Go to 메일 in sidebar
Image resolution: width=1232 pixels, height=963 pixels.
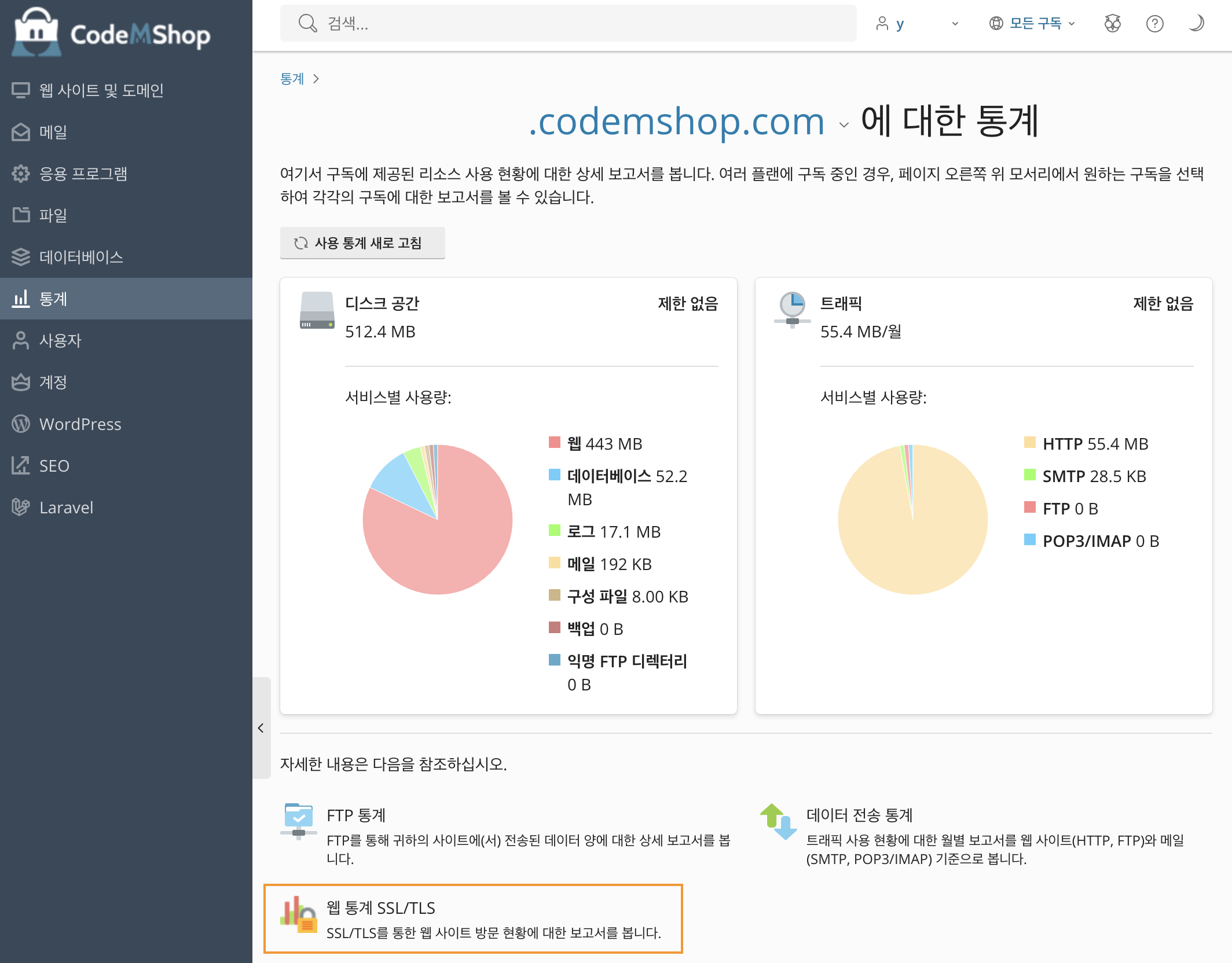tap(53, 132)
